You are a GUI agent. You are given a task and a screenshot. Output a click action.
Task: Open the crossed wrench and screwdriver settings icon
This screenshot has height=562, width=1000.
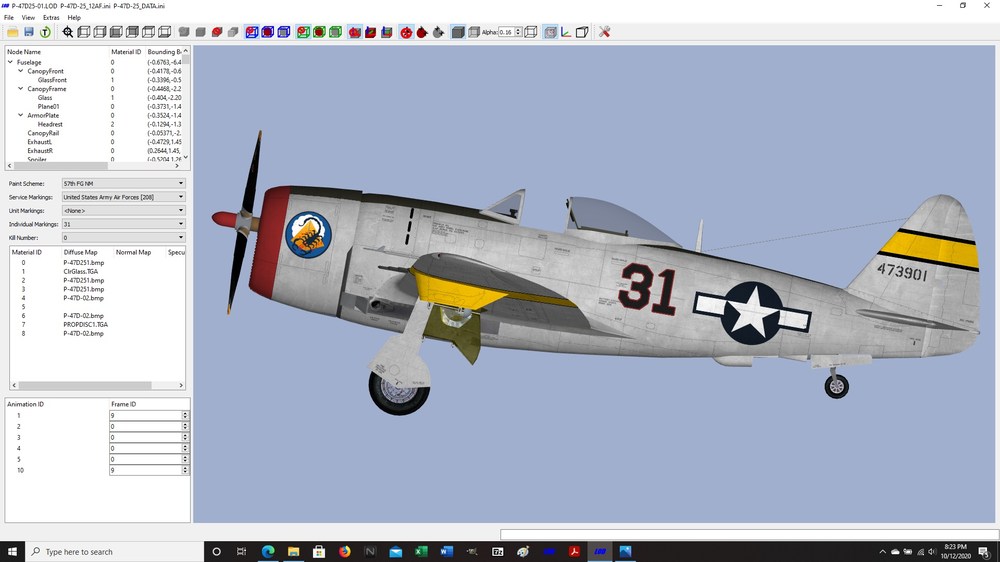(x=605, y=32)
